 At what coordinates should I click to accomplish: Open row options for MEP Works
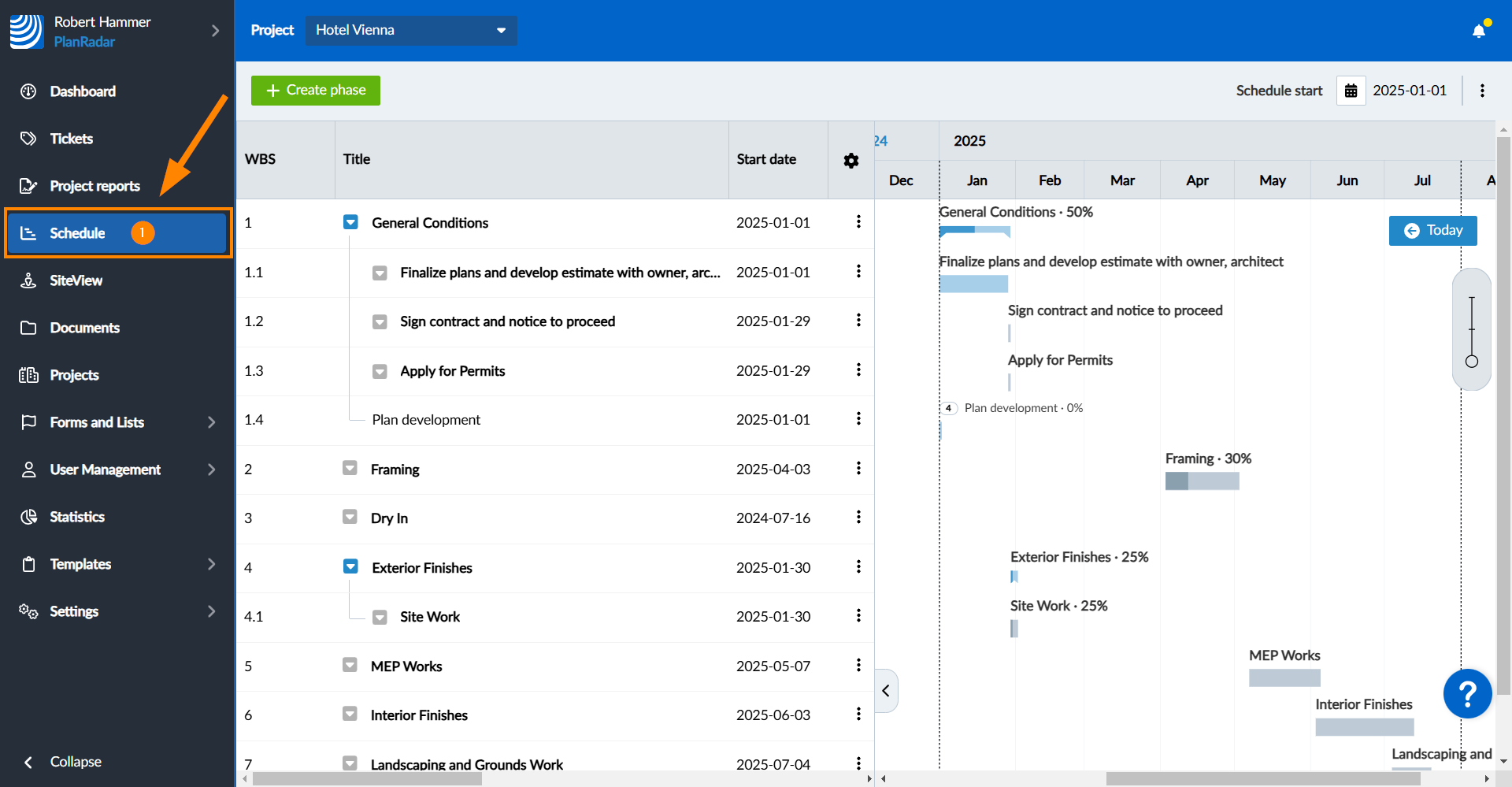(858, 666)
